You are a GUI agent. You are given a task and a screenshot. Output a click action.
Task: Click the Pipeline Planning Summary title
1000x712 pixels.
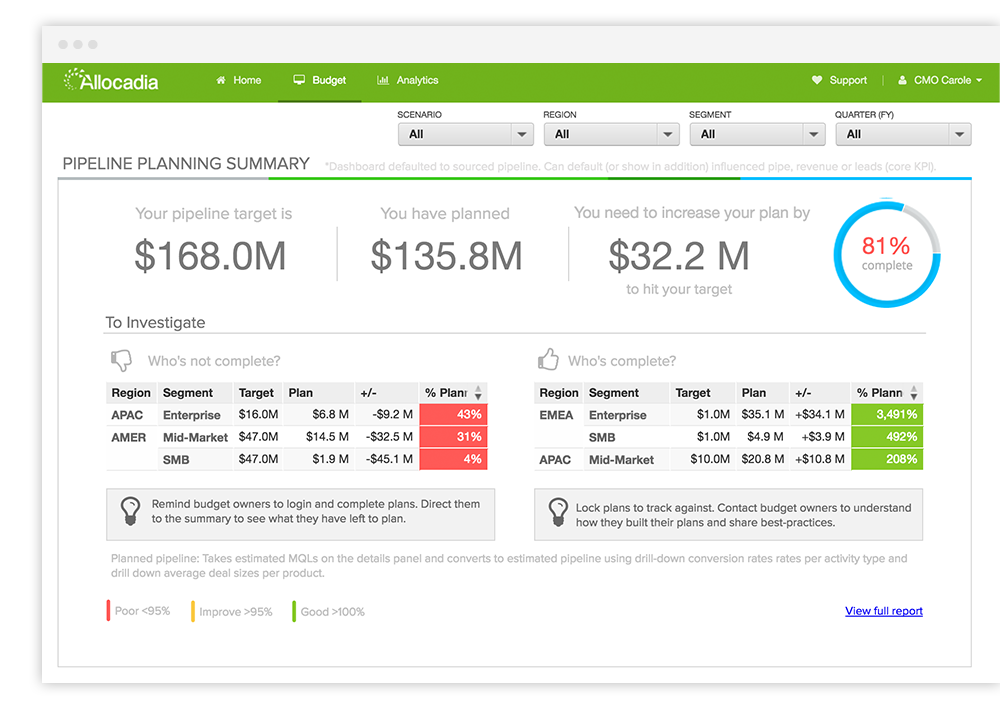186,164
